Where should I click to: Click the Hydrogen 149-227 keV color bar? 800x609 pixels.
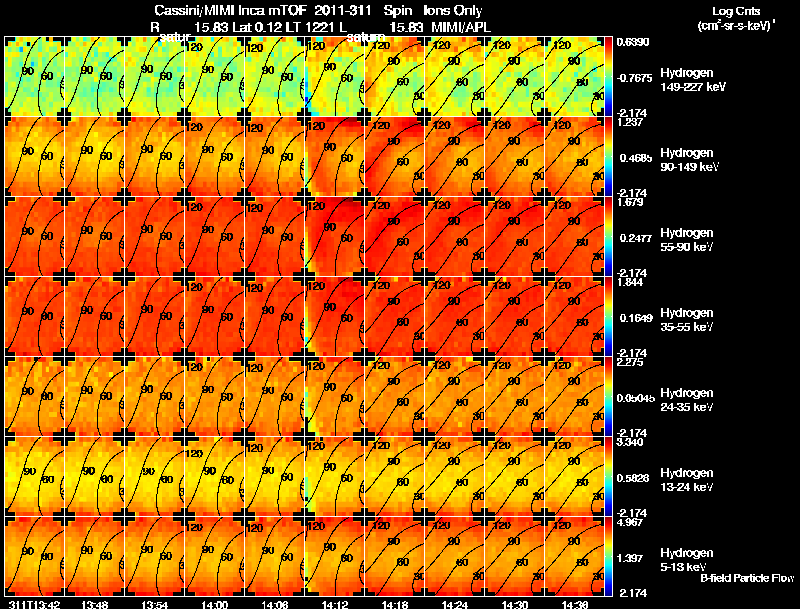[x=608, y=76]
